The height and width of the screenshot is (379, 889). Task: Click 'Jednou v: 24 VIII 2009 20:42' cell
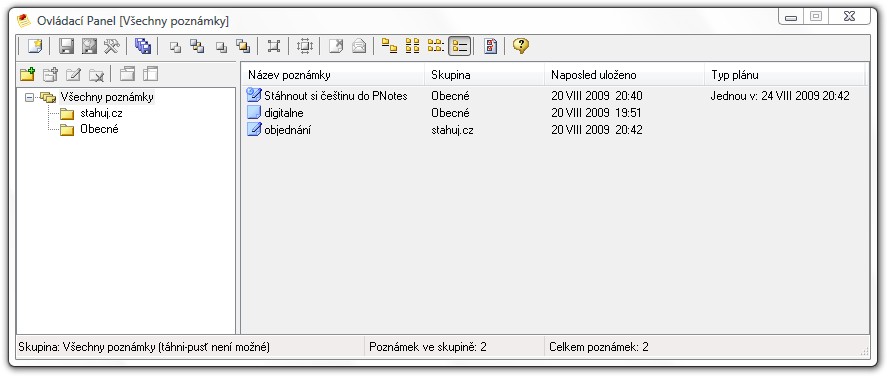point(780,96)
